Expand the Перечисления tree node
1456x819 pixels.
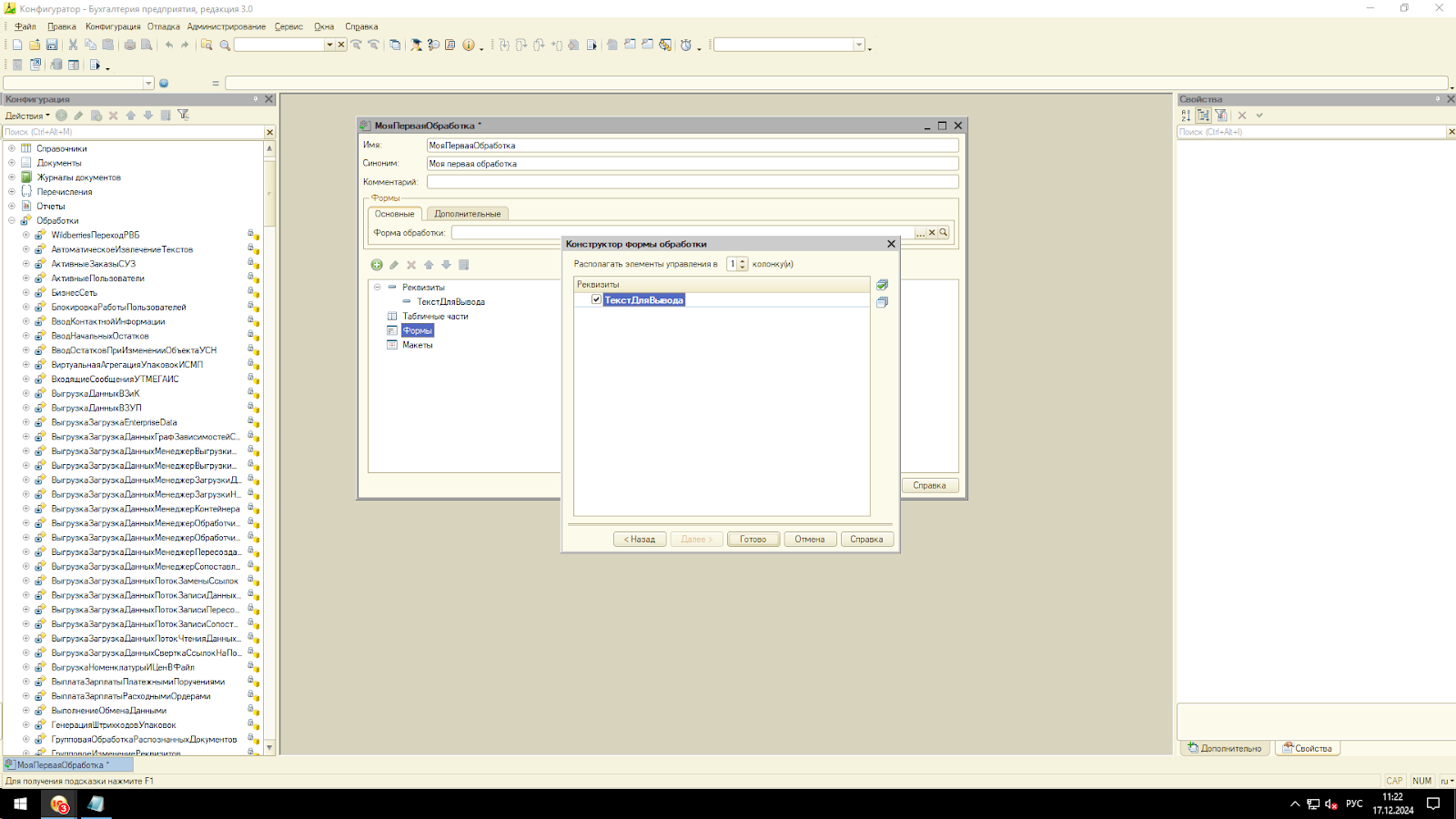click(x=12, y=192)
